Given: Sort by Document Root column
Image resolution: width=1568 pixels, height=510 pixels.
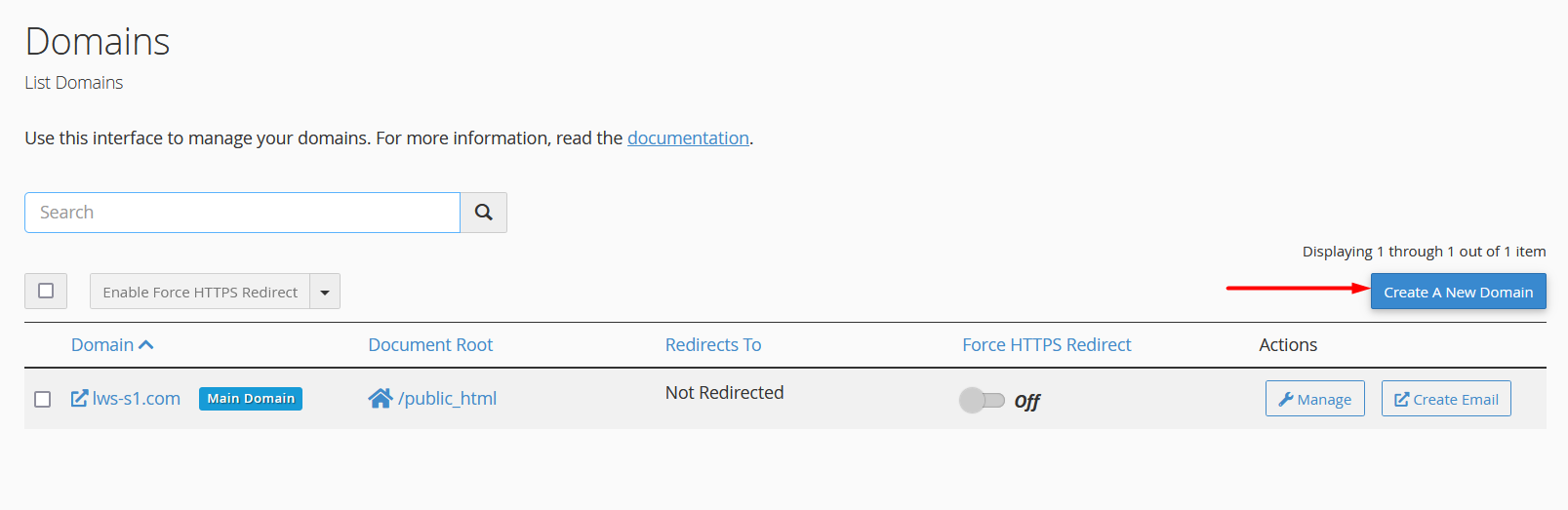Looking at the screenshot, I should click(x=430, y=345).
